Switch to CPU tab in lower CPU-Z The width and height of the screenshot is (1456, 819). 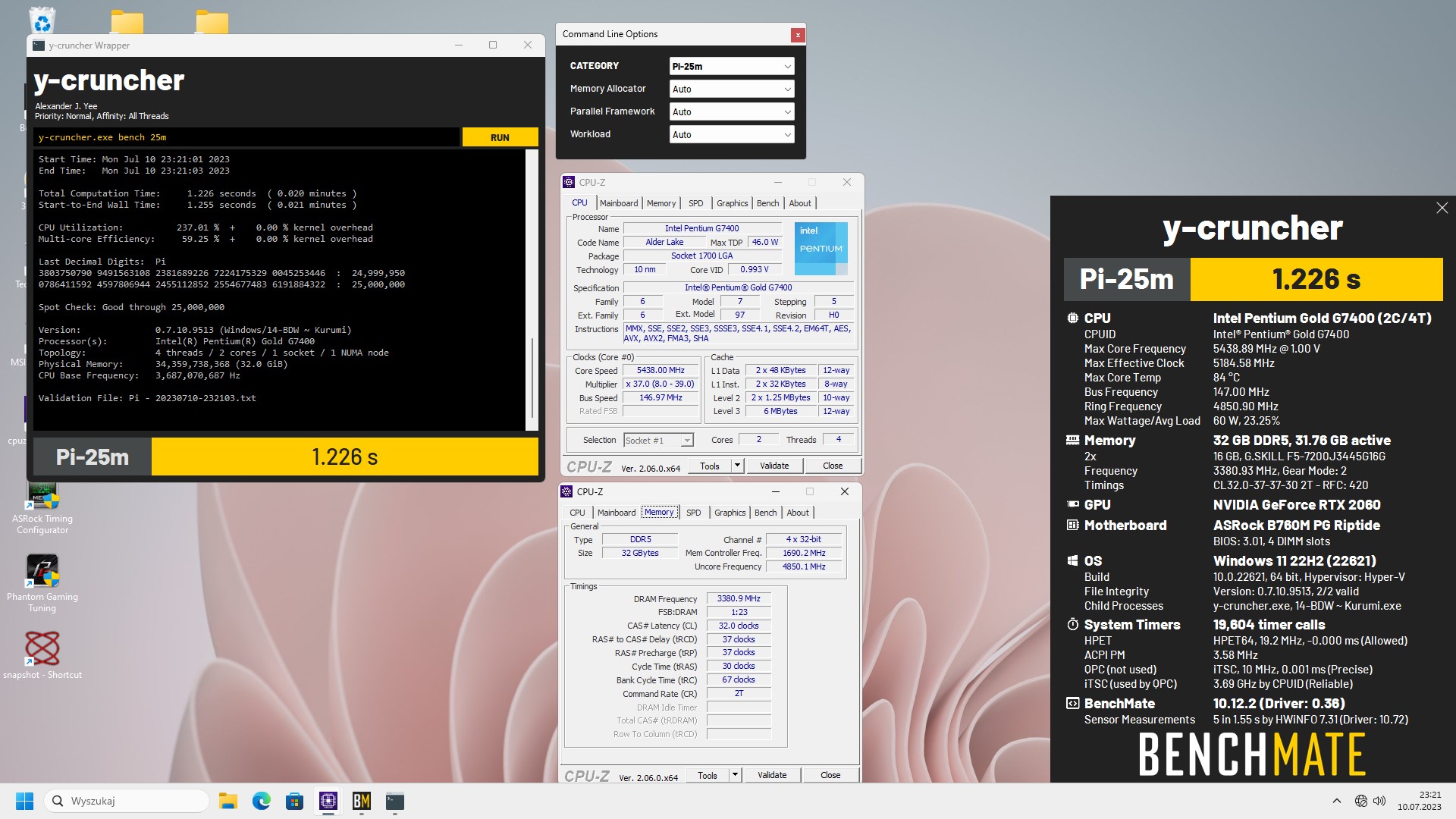[x=578, y=513]
